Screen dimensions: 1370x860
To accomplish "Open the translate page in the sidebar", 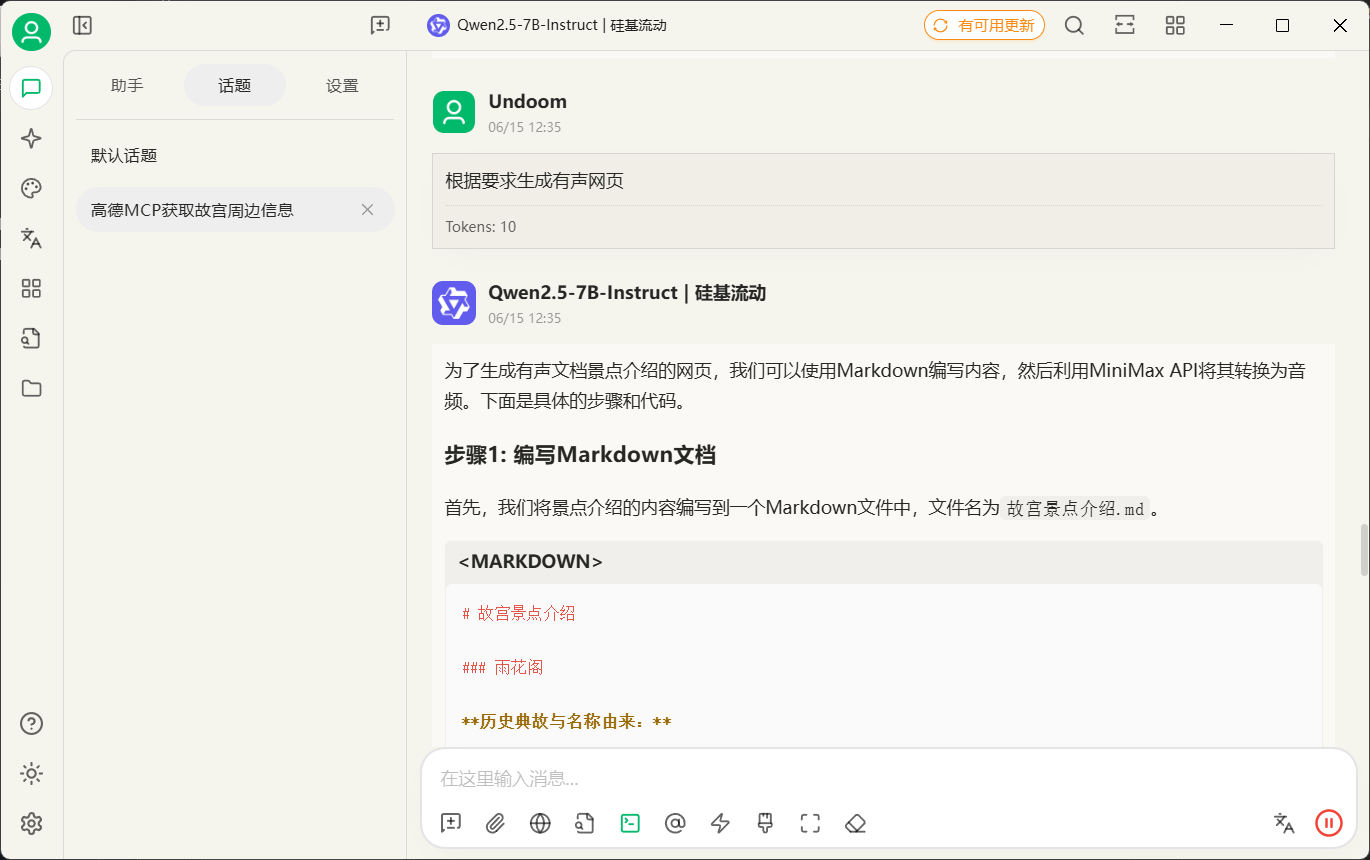I will pyautogui.click(x=31, y=238).
